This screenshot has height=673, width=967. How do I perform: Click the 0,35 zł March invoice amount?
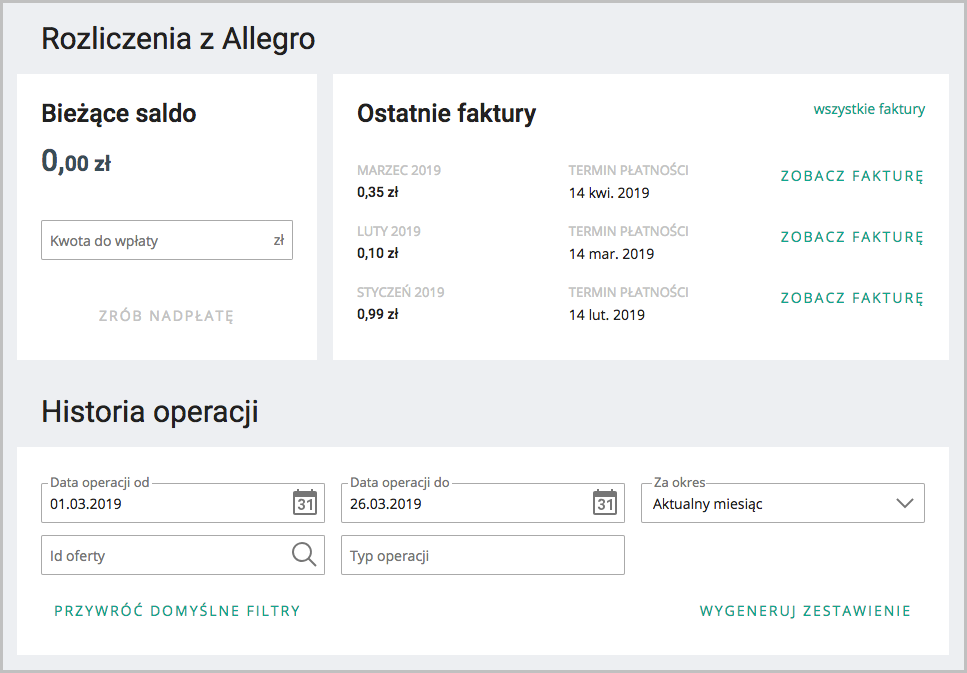pyautogui.click(x=378, y=192)
